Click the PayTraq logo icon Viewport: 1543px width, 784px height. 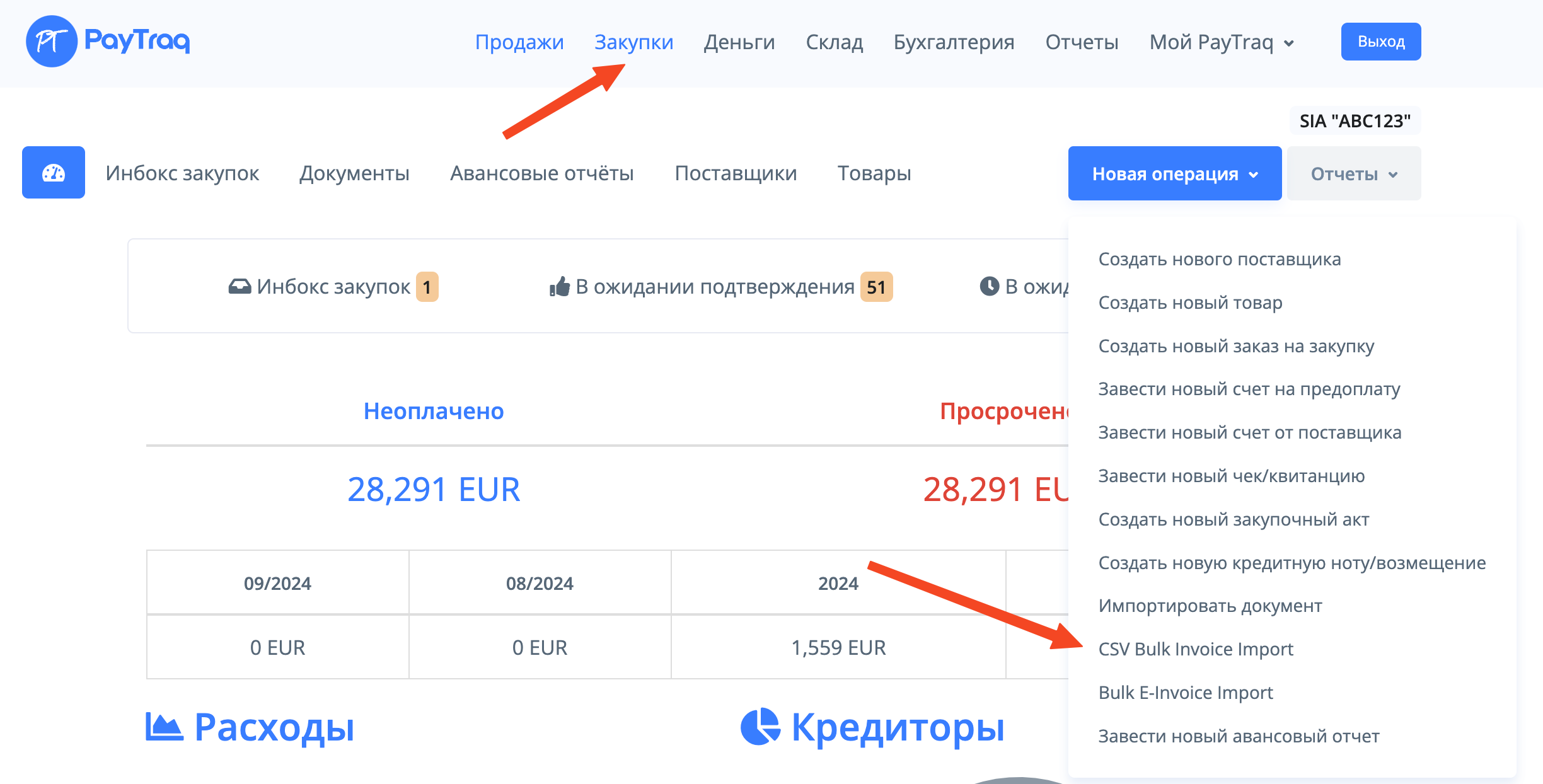coord(52,42)
